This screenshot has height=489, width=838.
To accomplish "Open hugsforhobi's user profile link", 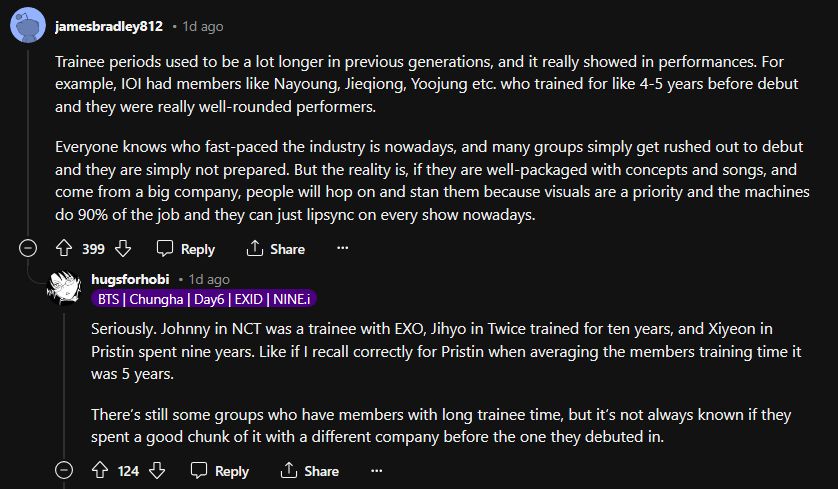I will (130, 279).
